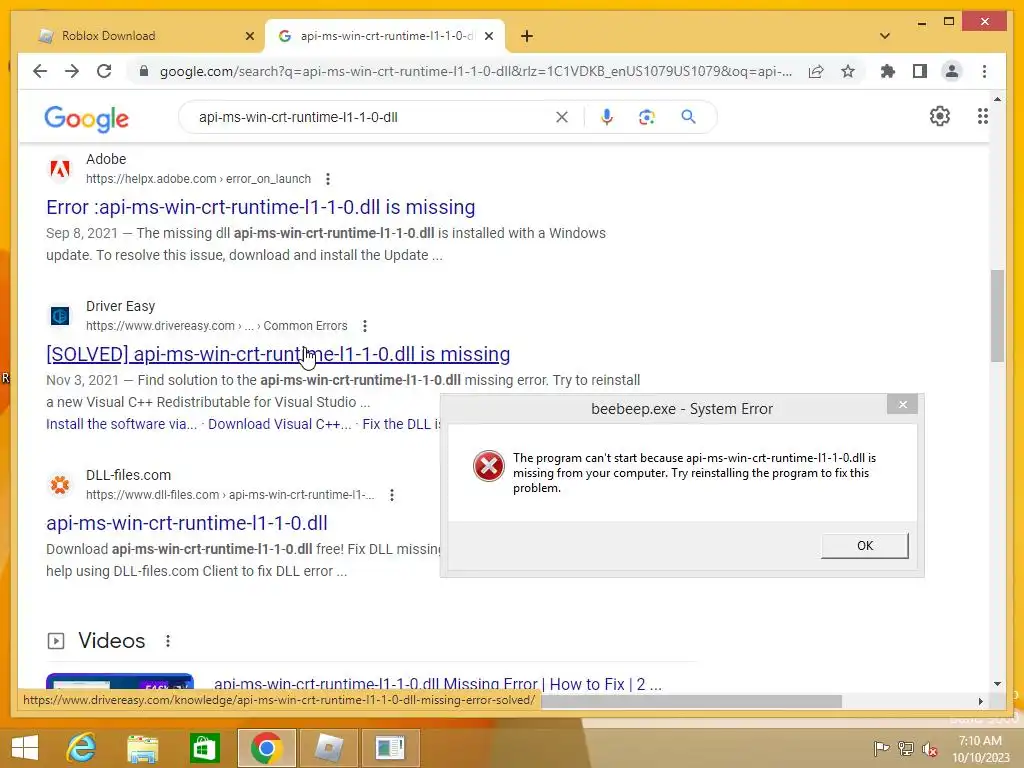Click the browser address bar URL
Image resolution: width=1024 pixels, height=768 pixels.
[x=475, y=71]
